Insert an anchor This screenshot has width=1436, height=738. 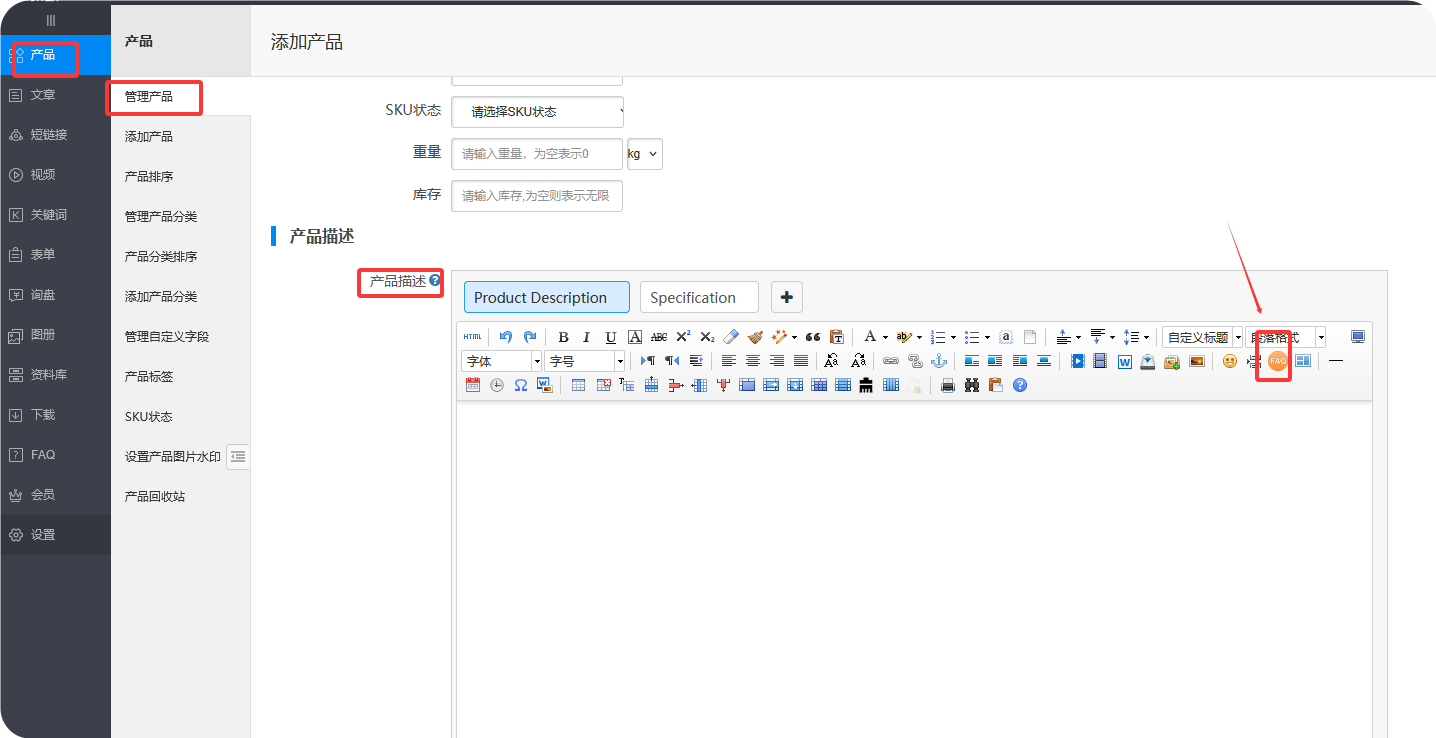pos(939,361)
